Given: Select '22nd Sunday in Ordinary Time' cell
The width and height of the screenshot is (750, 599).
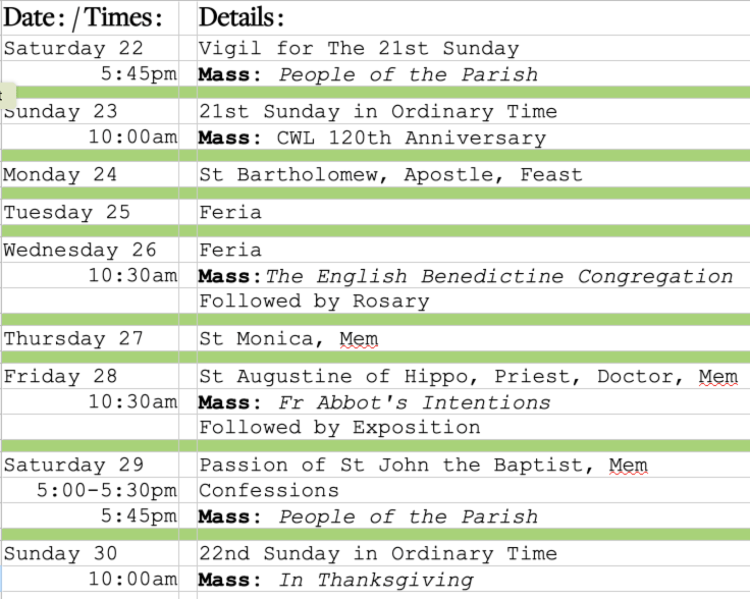Looking at the screenshot, I should click(x=474, y=554).
